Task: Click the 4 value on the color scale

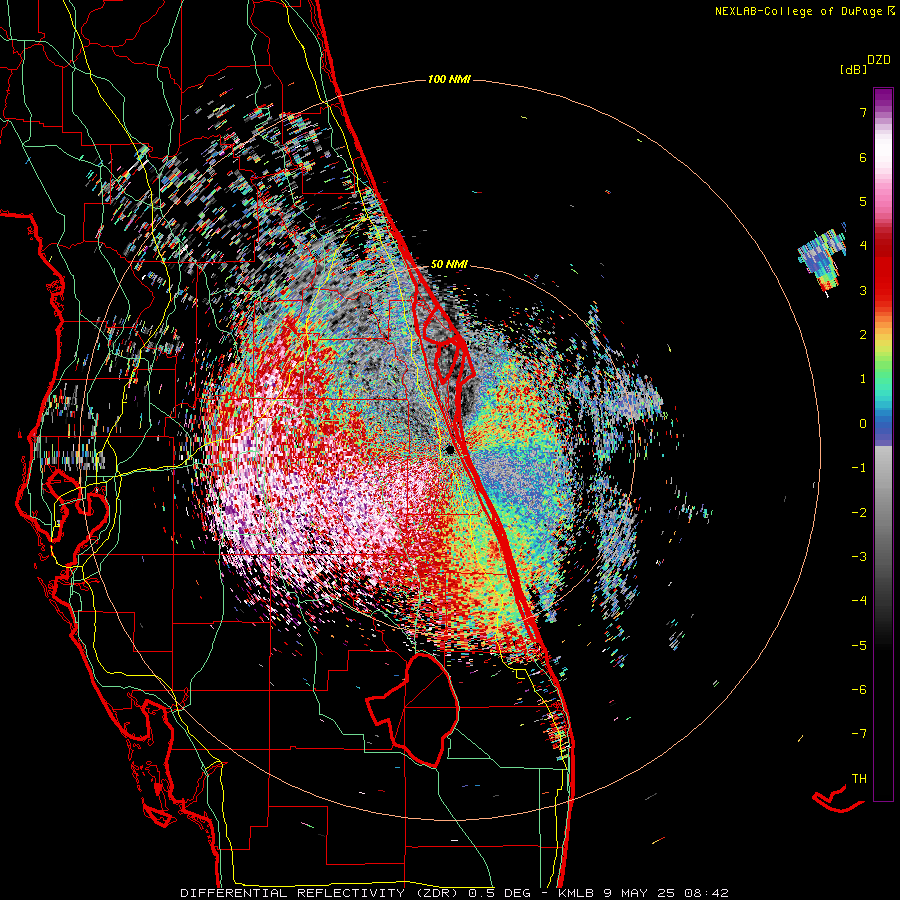Action: (863, 246)
